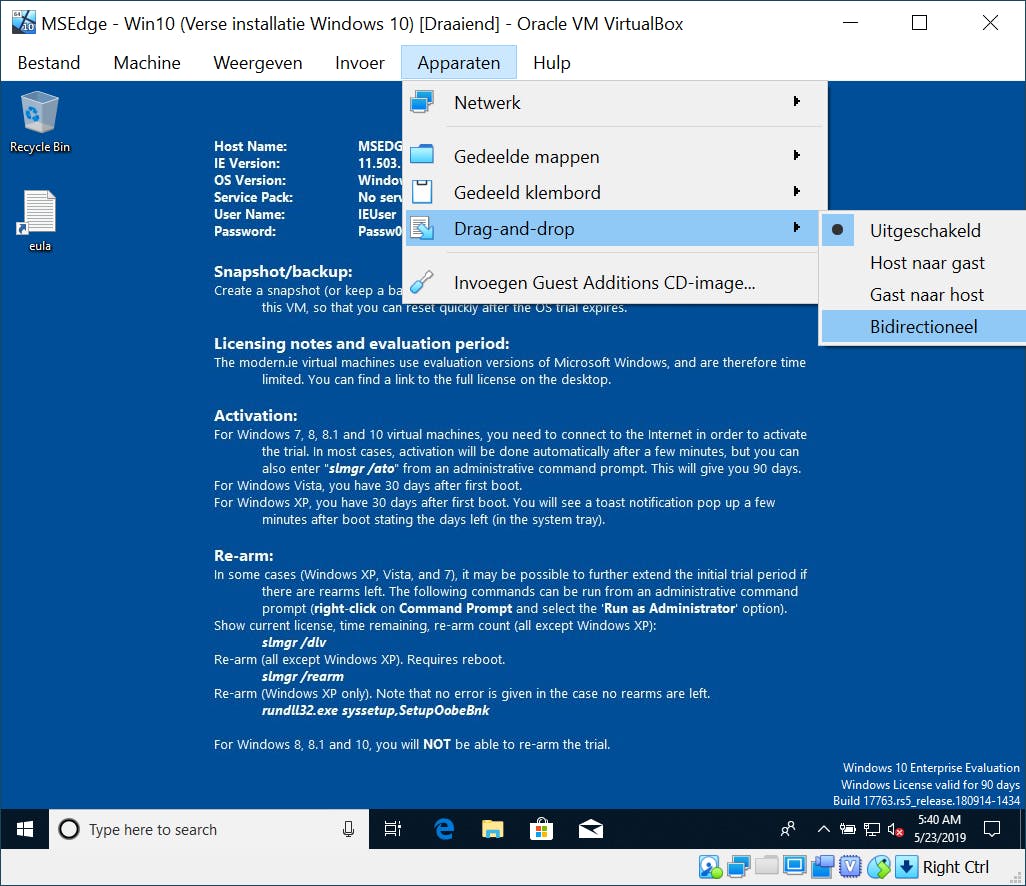The height and width of the screenshot is (886, 1026).
Task: Close the Apparaten menu
Action: tap(459, 63)
